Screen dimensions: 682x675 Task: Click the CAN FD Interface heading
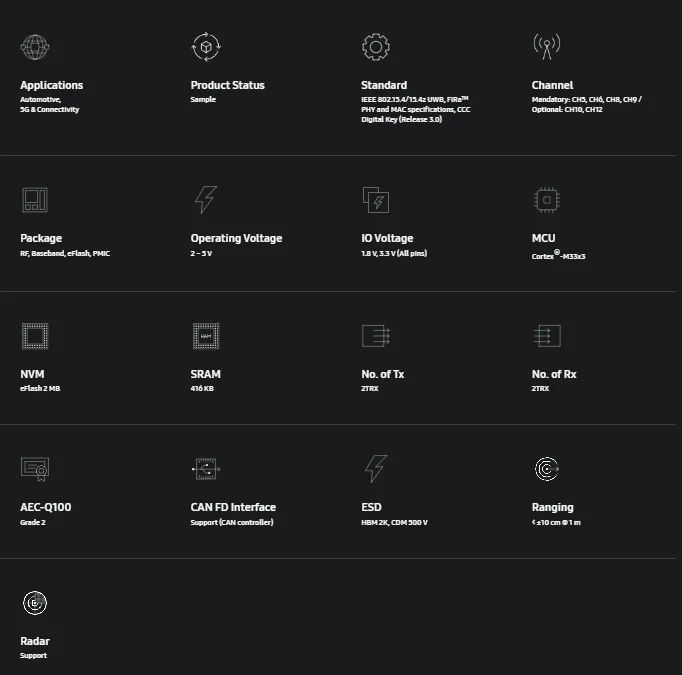(x=233, y=507)
